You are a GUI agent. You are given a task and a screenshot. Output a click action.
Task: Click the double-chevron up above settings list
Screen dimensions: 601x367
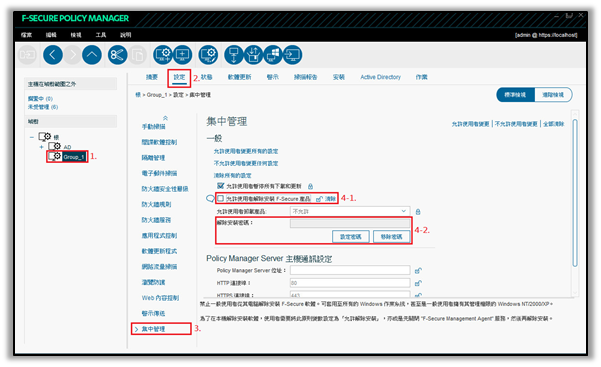165,118
